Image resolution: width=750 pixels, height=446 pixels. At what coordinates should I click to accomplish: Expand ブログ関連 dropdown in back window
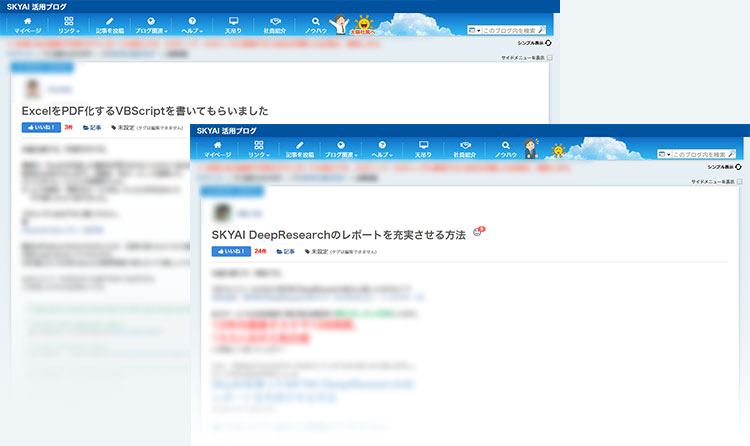[151, 25]
